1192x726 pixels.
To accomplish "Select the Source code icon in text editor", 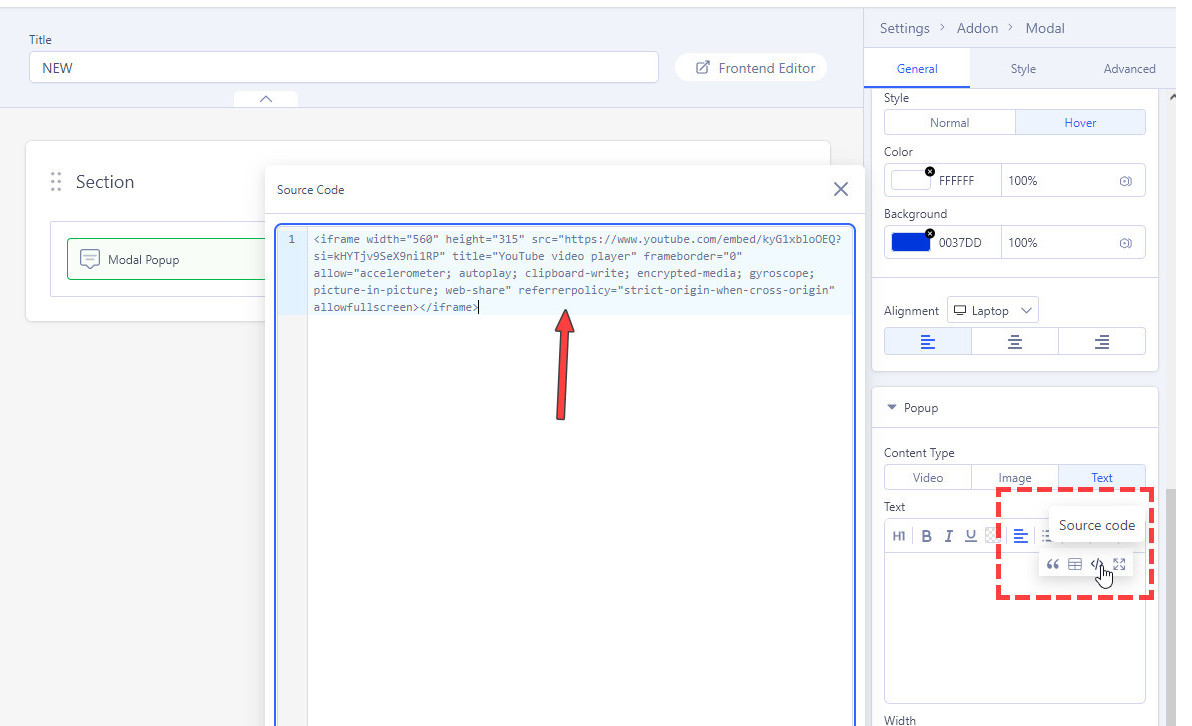I will tap(1097, 564).
